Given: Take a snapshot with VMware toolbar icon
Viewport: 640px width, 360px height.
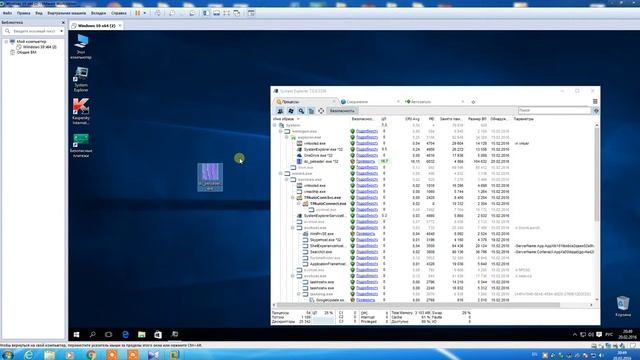Looking at the screenshot, I should click(172, 13).
